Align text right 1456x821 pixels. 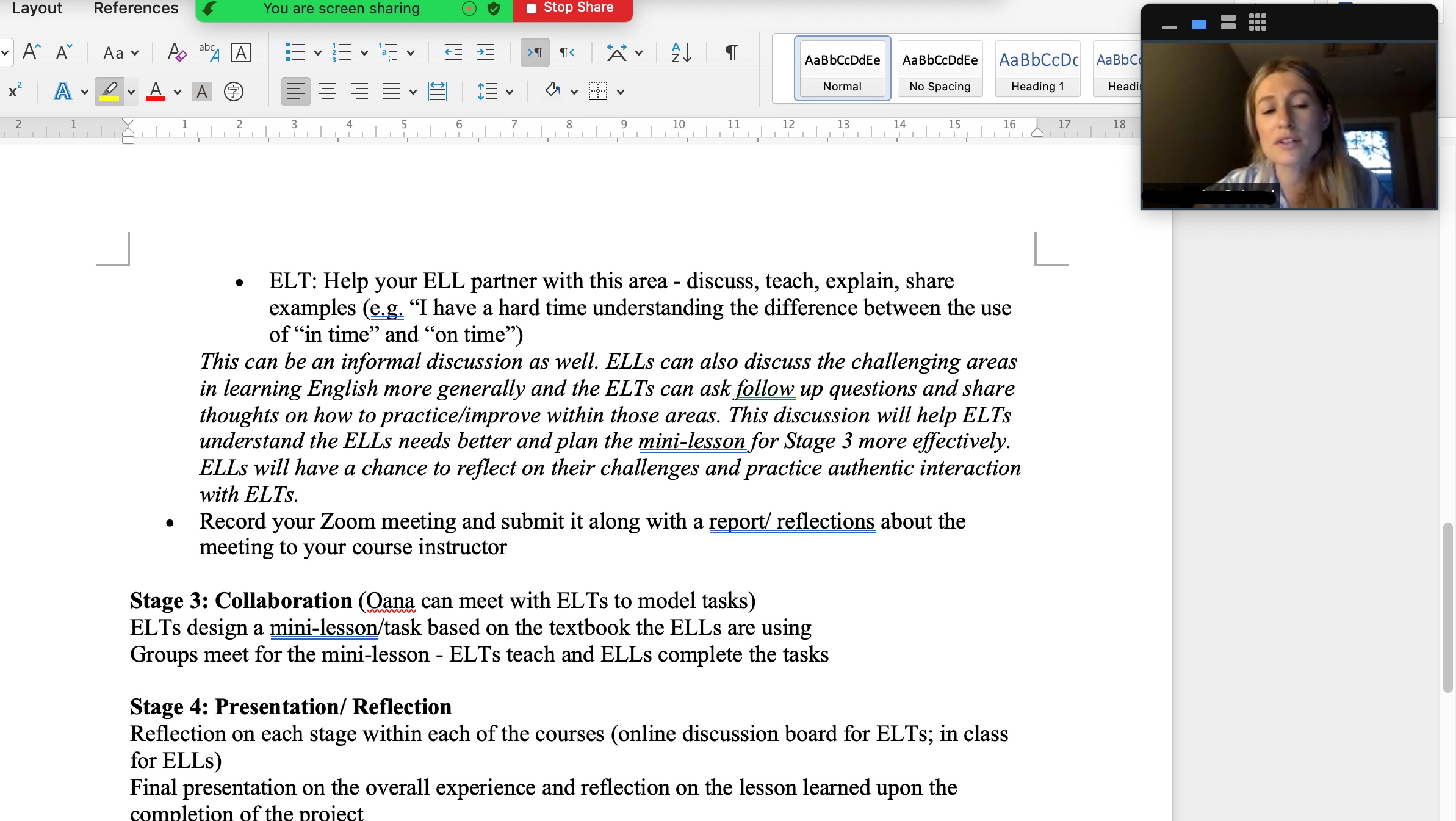tap(359, 92)
